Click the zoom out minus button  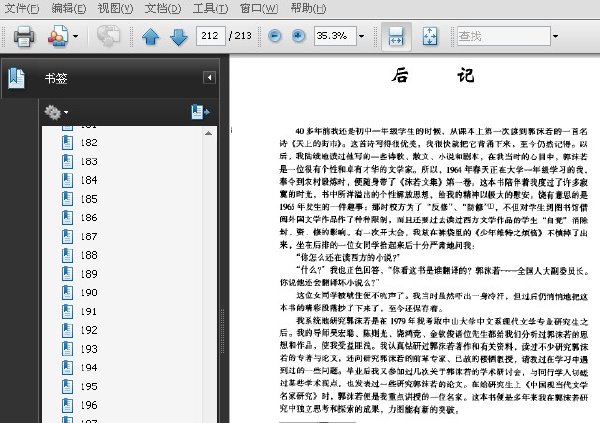275,36
